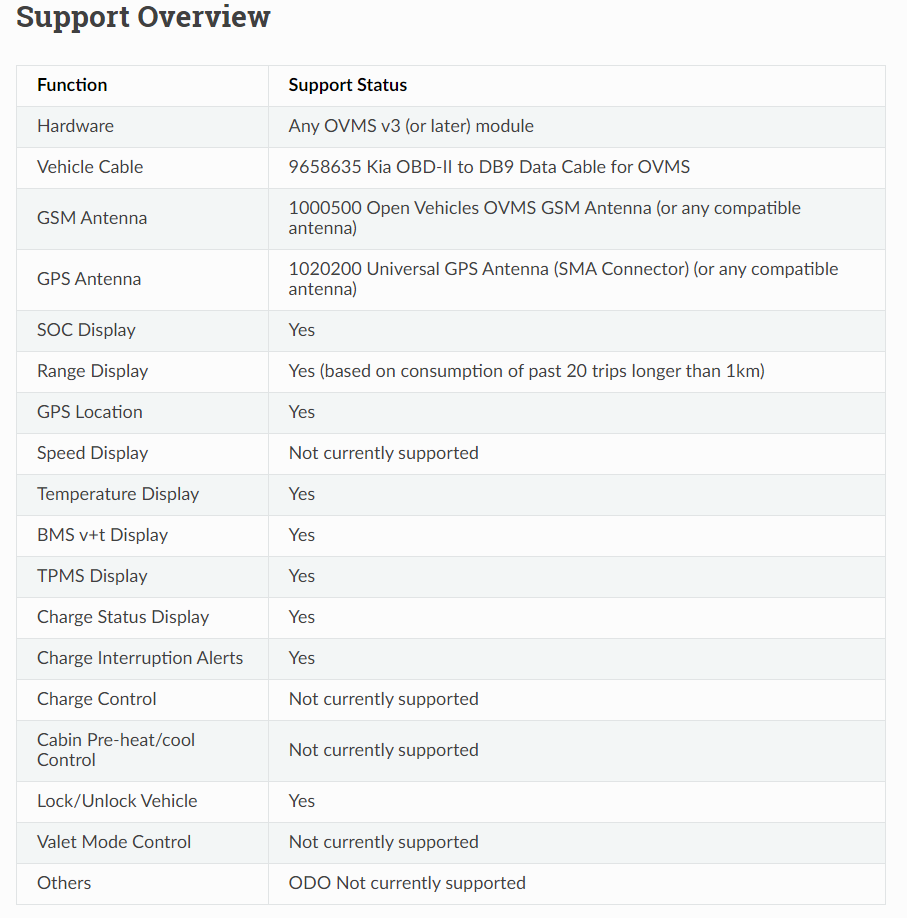Click the Hardware row label
The width and height of the screenshot is (907, 918).
(x=76, y=126)
